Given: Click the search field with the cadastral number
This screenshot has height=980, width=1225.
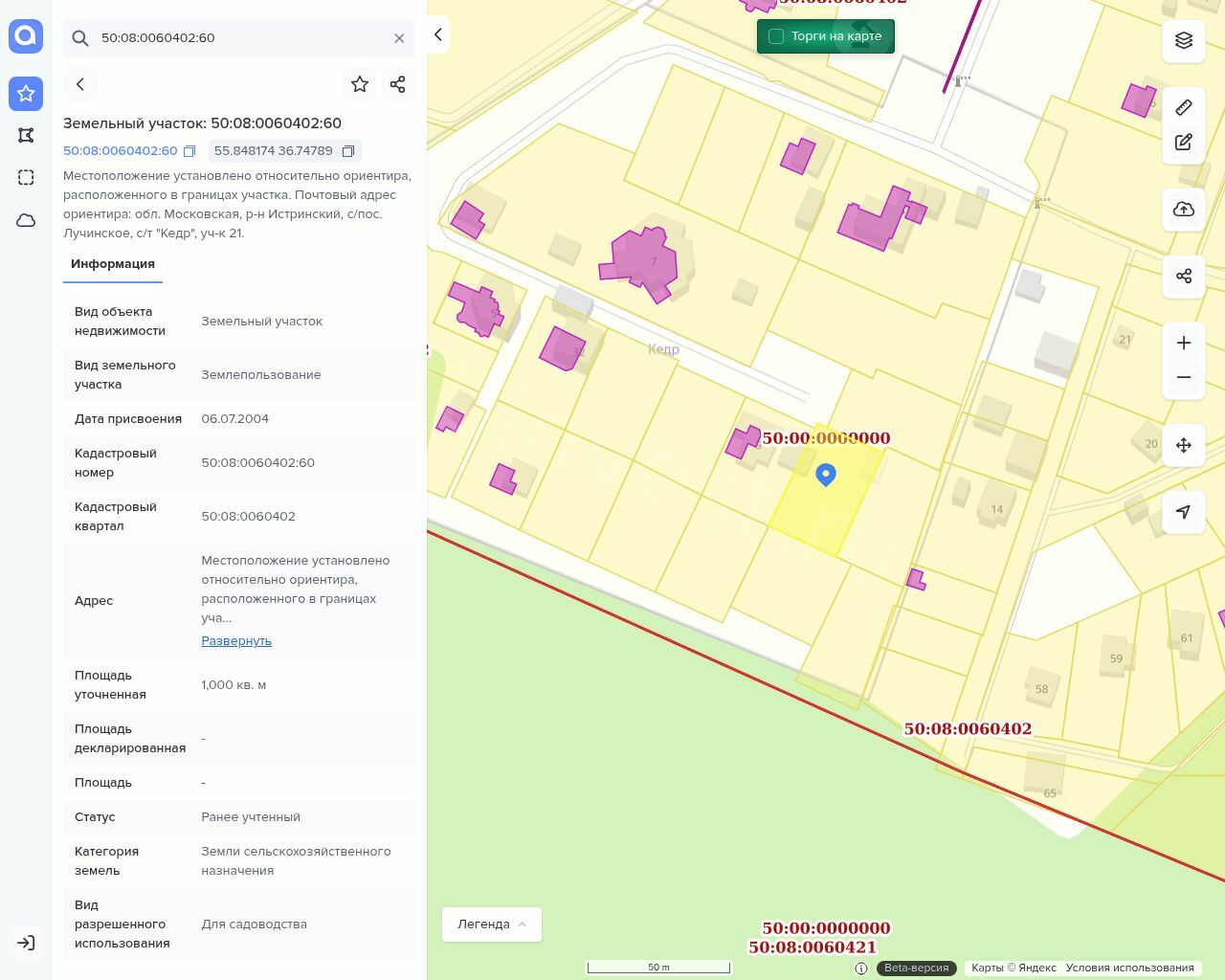Looking at the screenshot, I should (x=239, y=38).
